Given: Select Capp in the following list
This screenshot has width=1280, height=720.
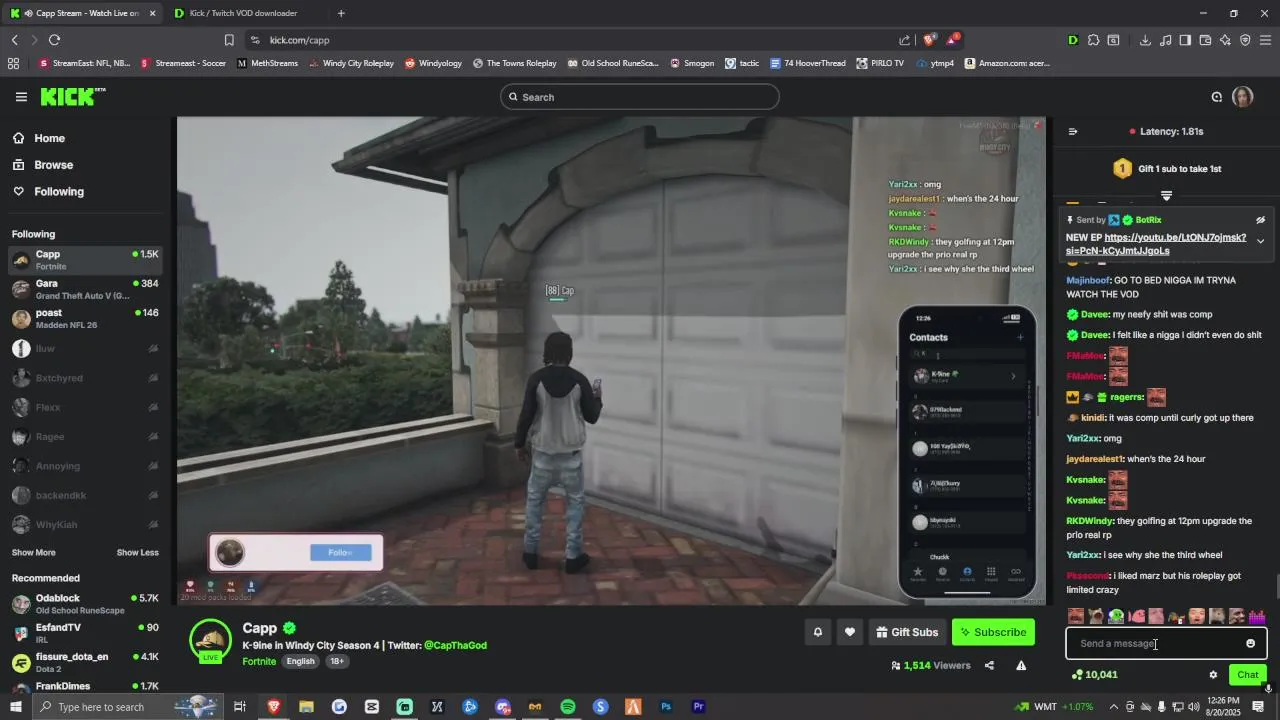Looking at the screenshot, I should (85, 260).
